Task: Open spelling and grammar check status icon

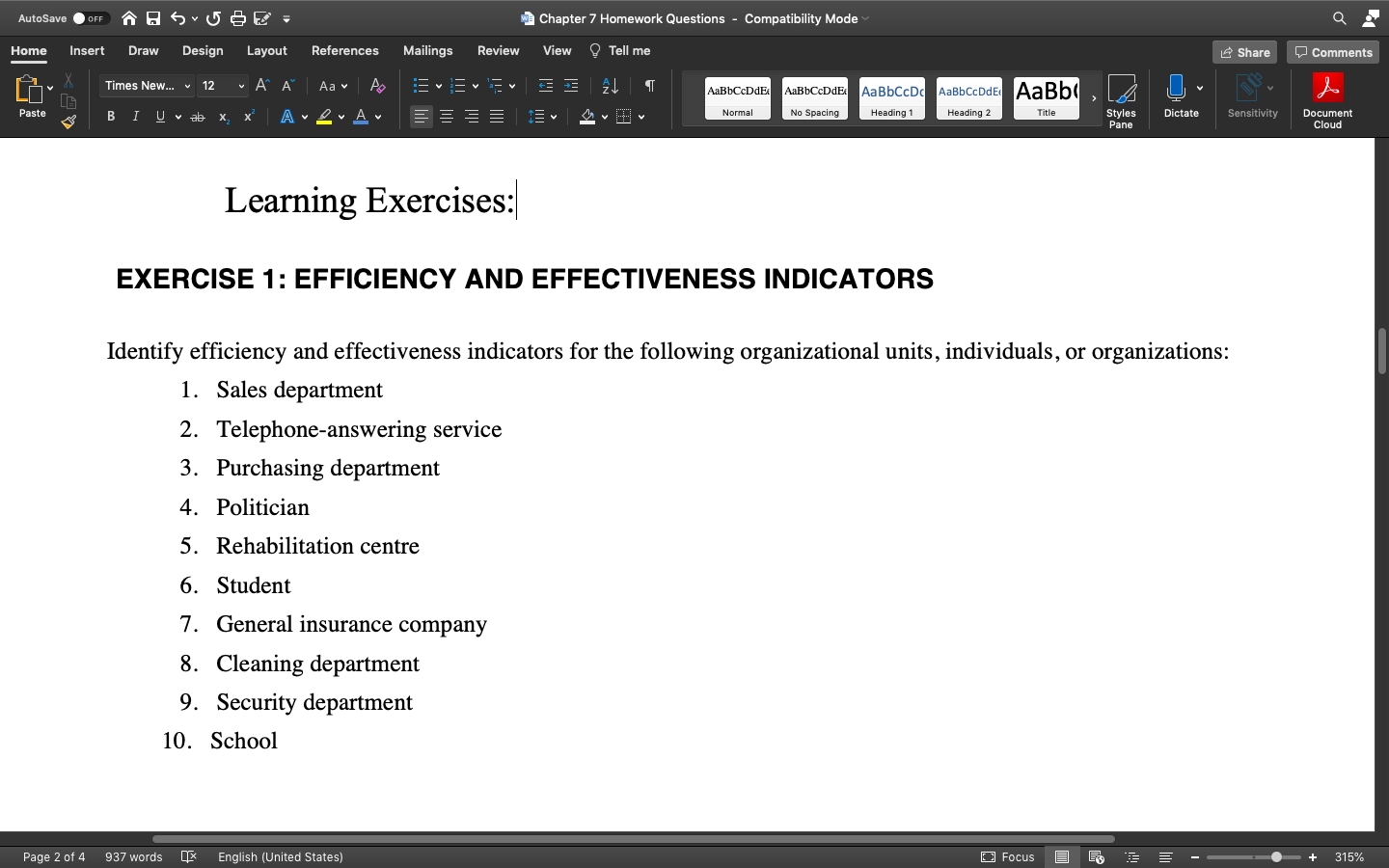Action: point(189,856)
